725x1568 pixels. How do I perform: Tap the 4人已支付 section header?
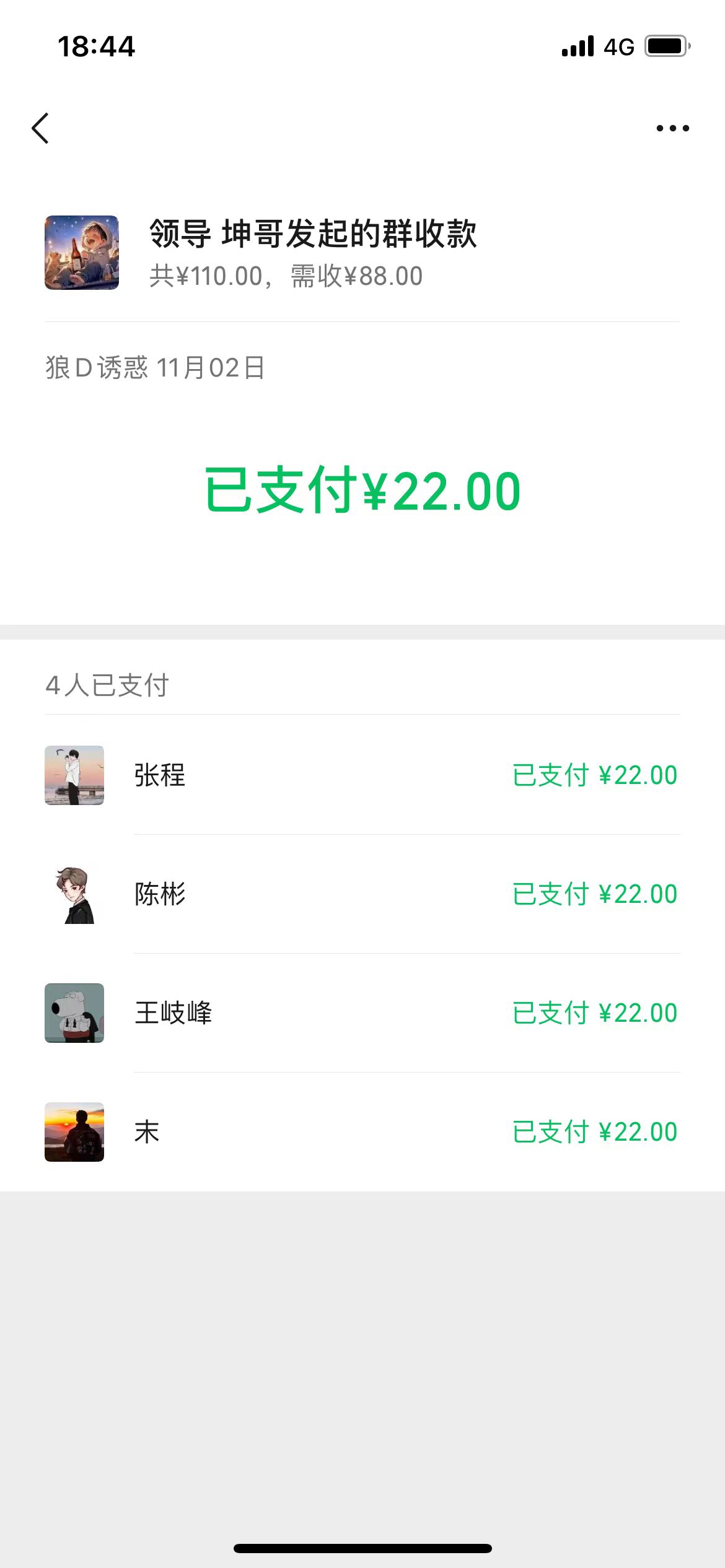click(107, 686)
